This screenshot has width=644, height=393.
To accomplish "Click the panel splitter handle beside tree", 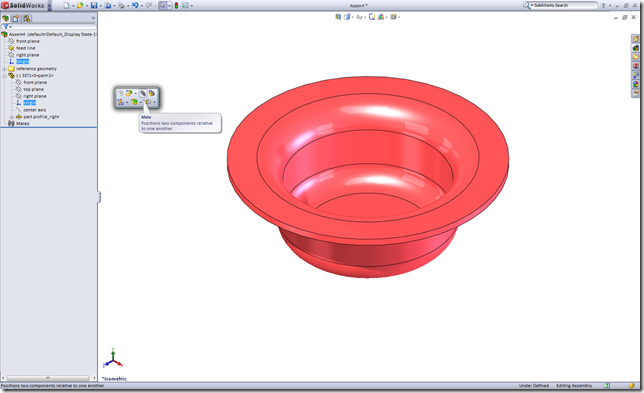I will point(99,197).
